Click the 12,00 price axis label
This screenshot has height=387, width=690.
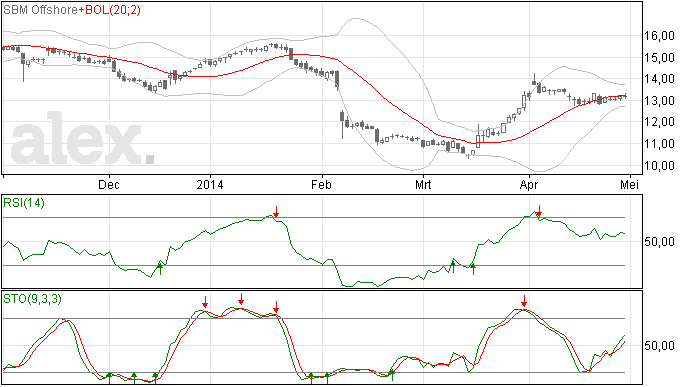[659, 122]
